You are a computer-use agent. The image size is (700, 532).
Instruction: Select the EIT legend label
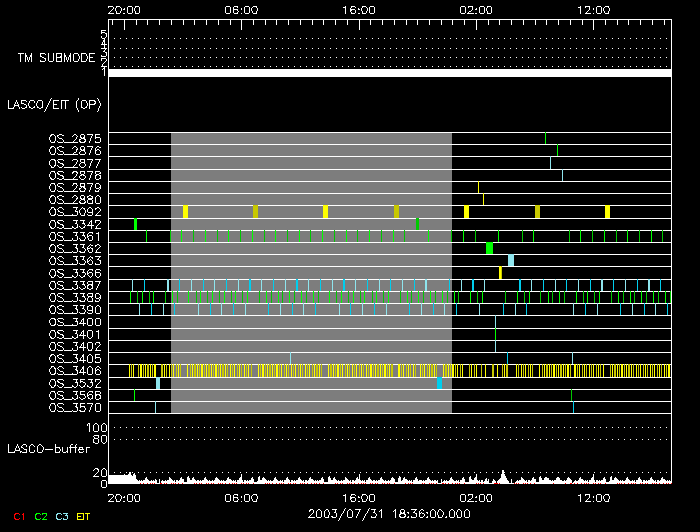[85, 516]
